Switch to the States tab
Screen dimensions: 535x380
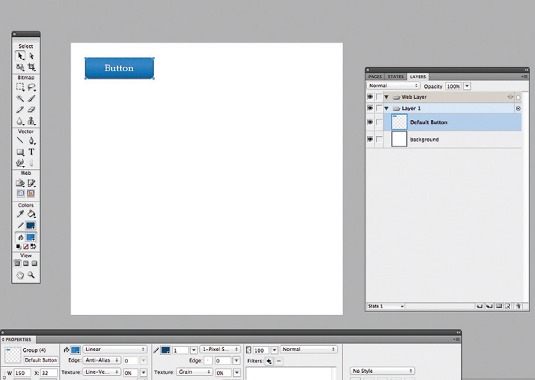click(395, 77)
